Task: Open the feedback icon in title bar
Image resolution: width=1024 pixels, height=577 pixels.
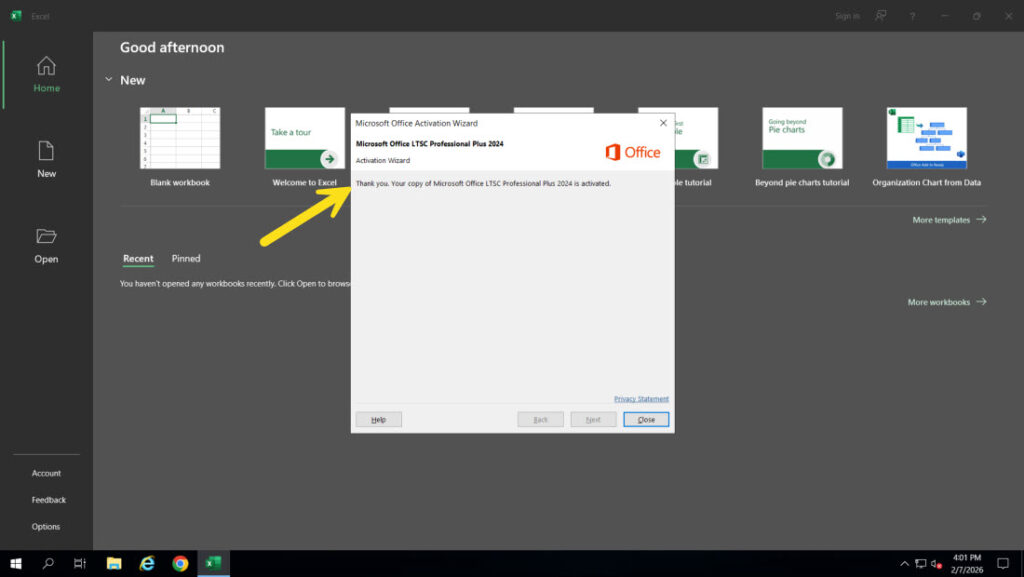Action: coord(880,16)
